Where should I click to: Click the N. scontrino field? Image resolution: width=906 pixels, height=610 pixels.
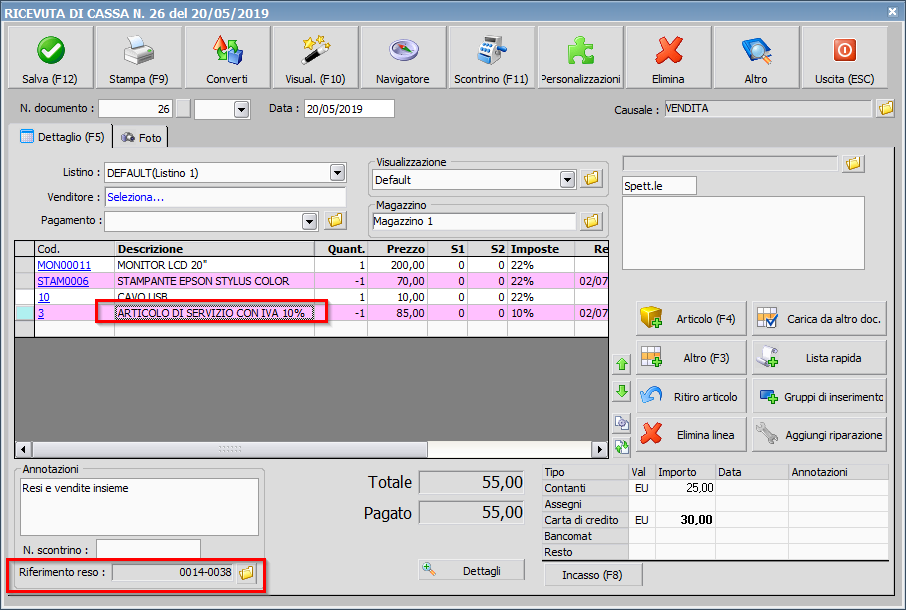(x=148, y=549)
